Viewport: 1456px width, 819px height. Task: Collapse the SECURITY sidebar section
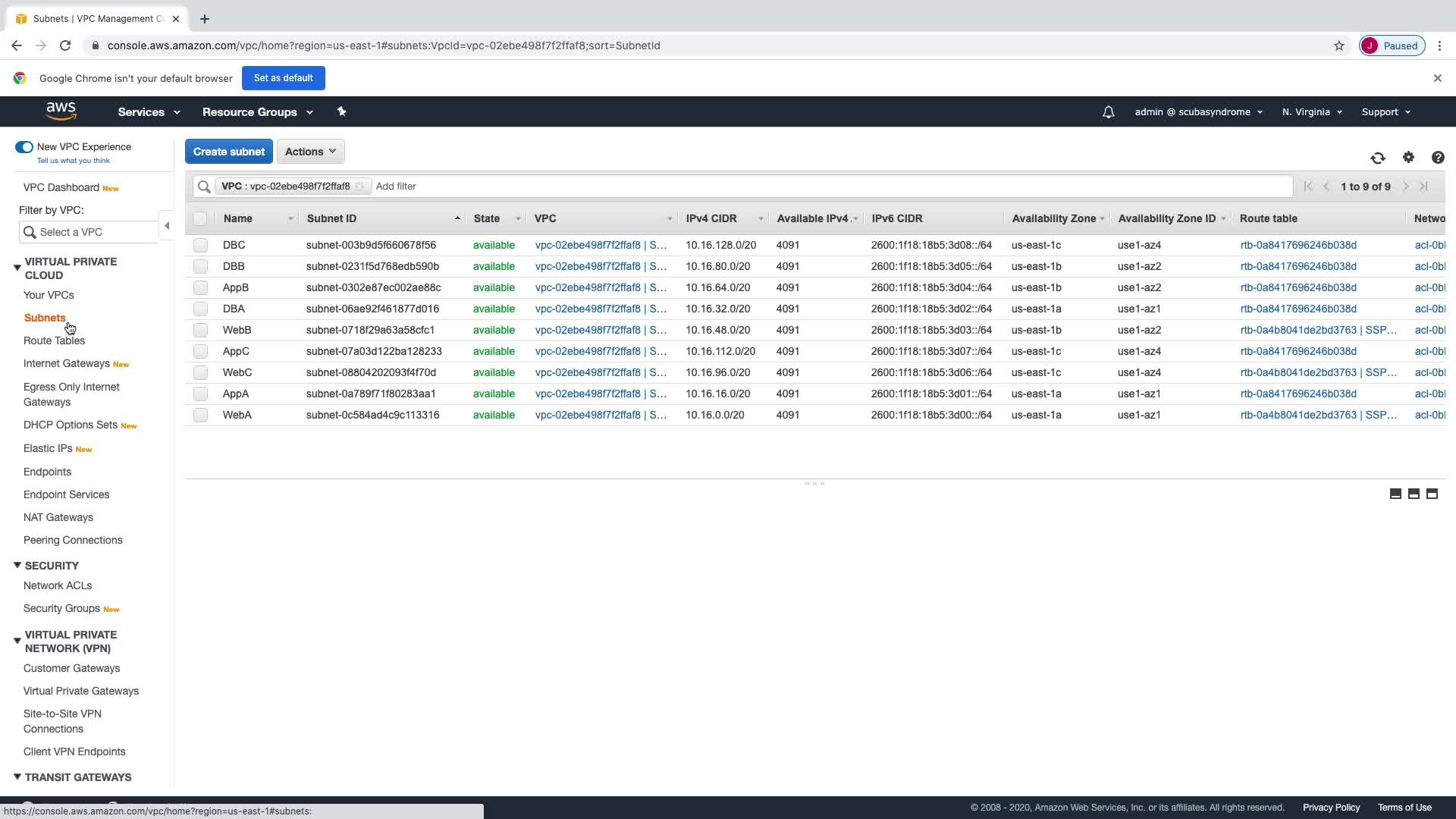click(17, 566)
